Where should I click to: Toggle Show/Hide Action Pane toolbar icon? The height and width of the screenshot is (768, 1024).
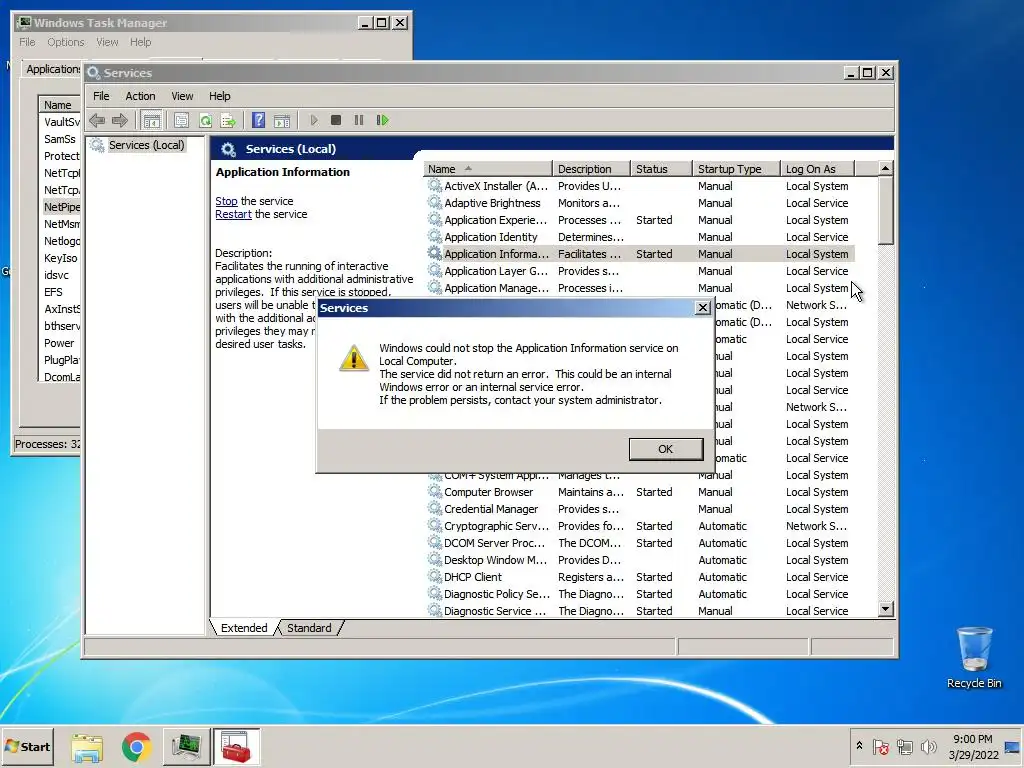(x=282, y=120)
